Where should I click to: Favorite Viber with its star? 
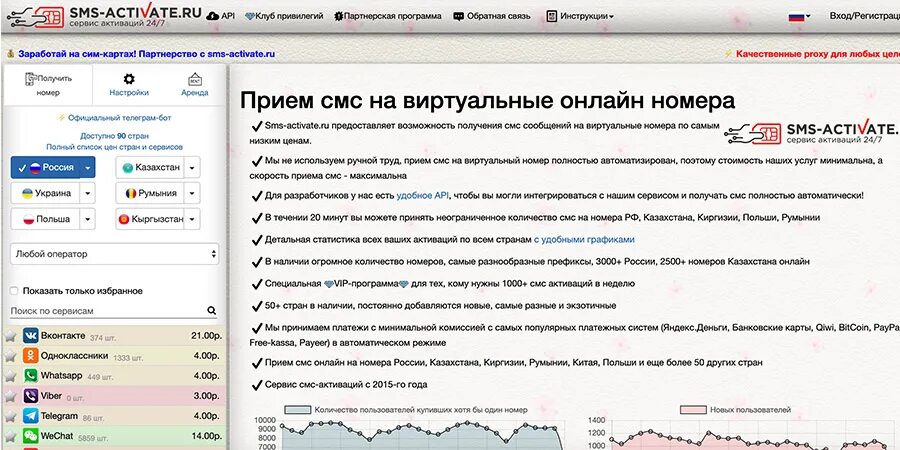tap(10, 397)
